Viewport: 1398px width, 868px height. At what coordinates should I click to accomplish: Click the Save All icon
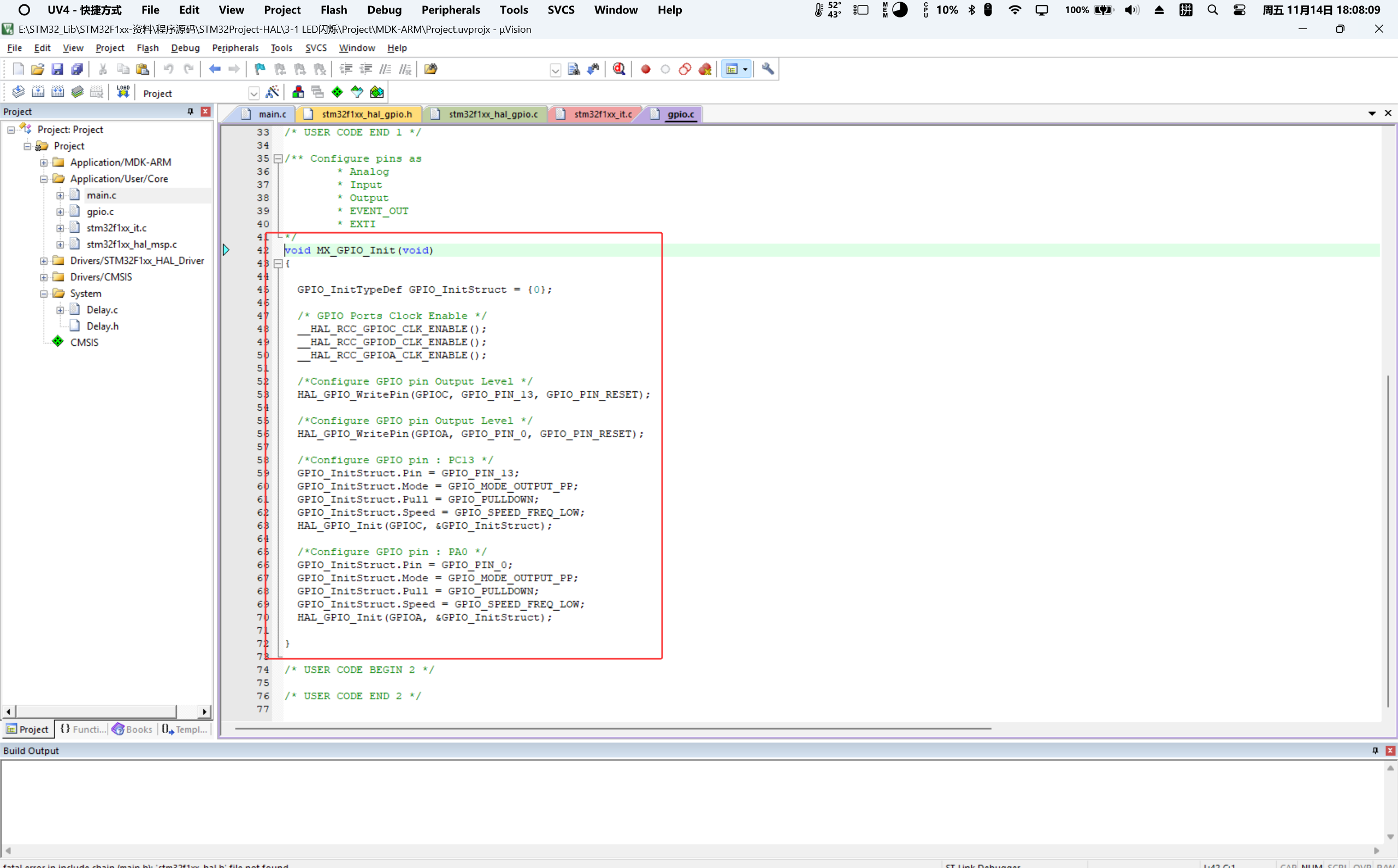click(x=77, y=69)
